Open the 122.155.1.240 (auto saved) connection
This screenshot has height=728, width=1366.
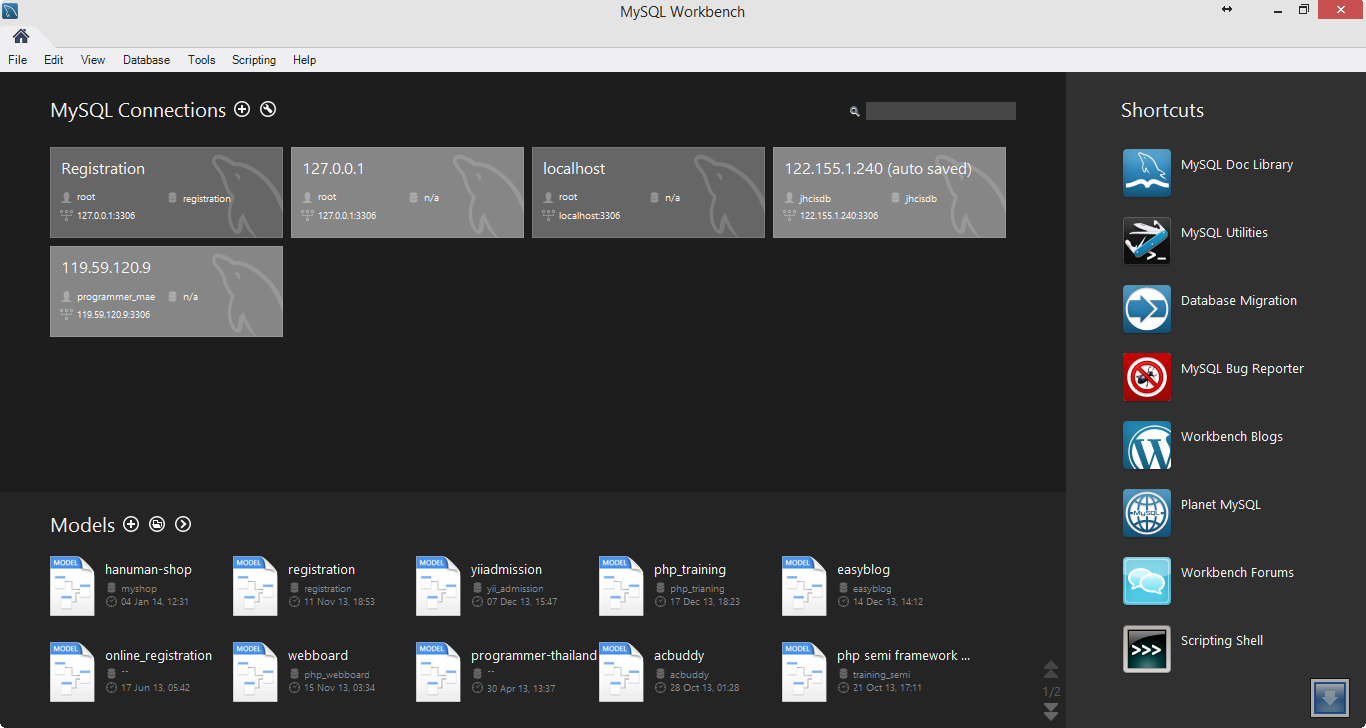coord(889,193)
